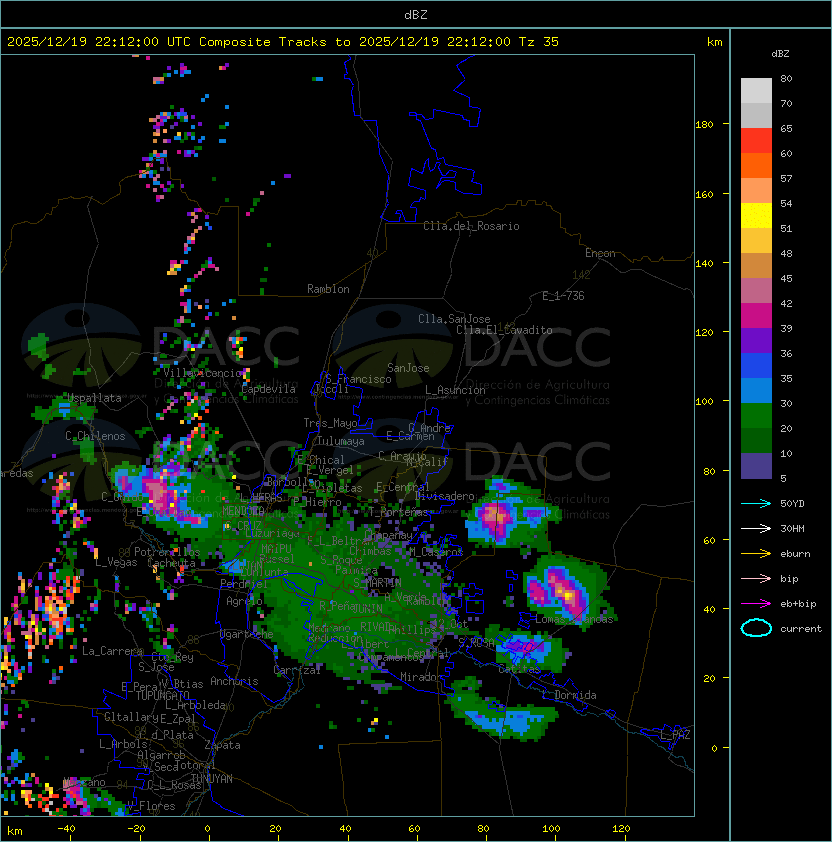Click the '180' tick on right km axis

(x=704, y=125)
